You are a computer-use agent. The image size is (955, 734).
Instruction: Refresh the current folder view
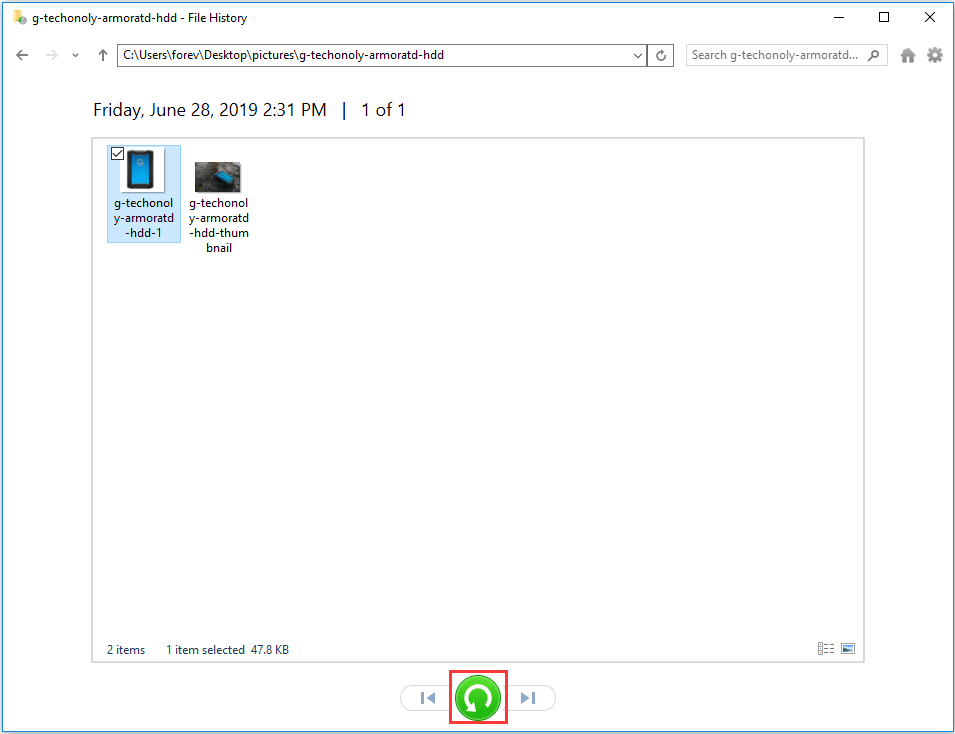tap(660, 55)
